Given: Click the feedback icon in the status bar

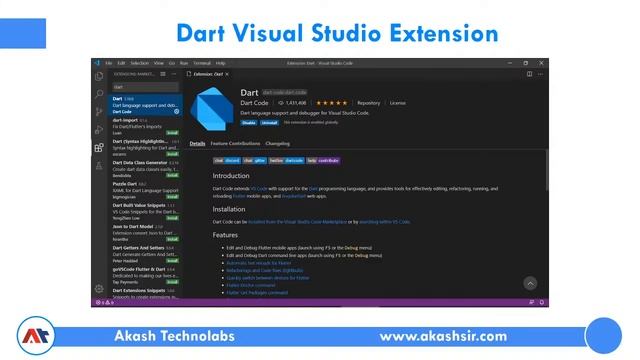Looking at the screenshot, I should [531, 302].
